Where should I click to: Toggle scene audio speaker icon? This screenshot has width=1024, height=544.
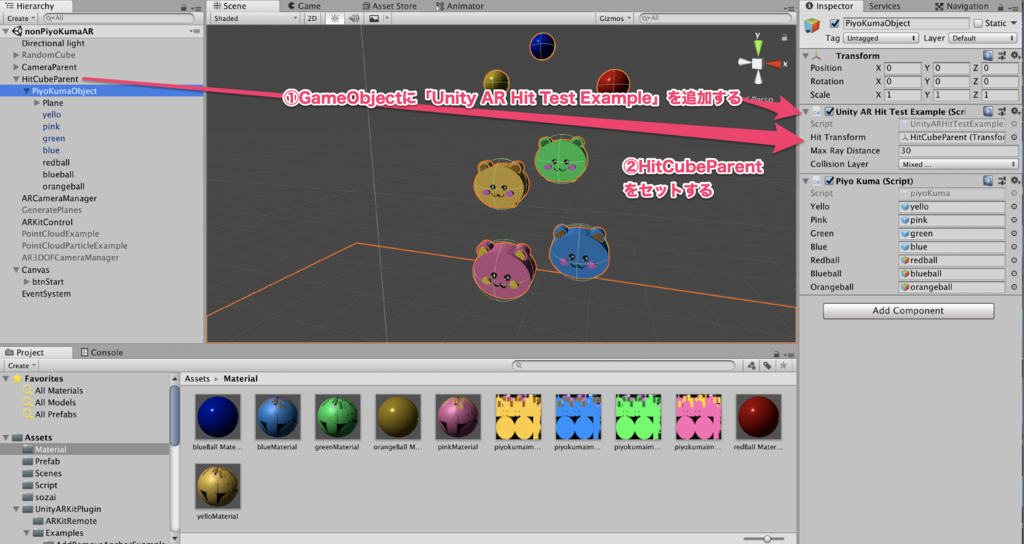(x=354, y=18)
